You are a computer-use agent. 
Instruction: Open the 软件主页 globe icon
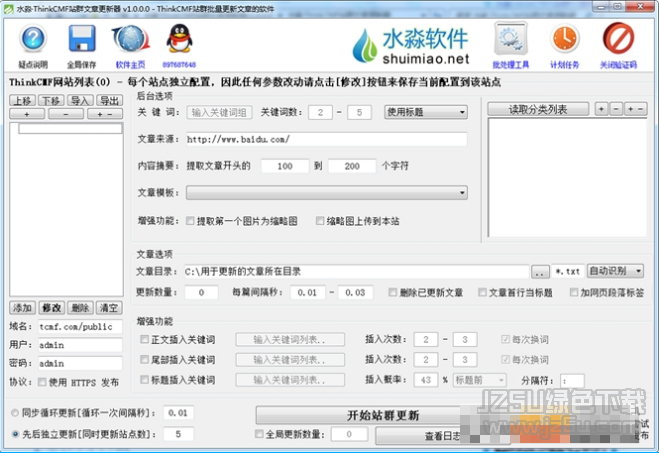click(130, 39)
